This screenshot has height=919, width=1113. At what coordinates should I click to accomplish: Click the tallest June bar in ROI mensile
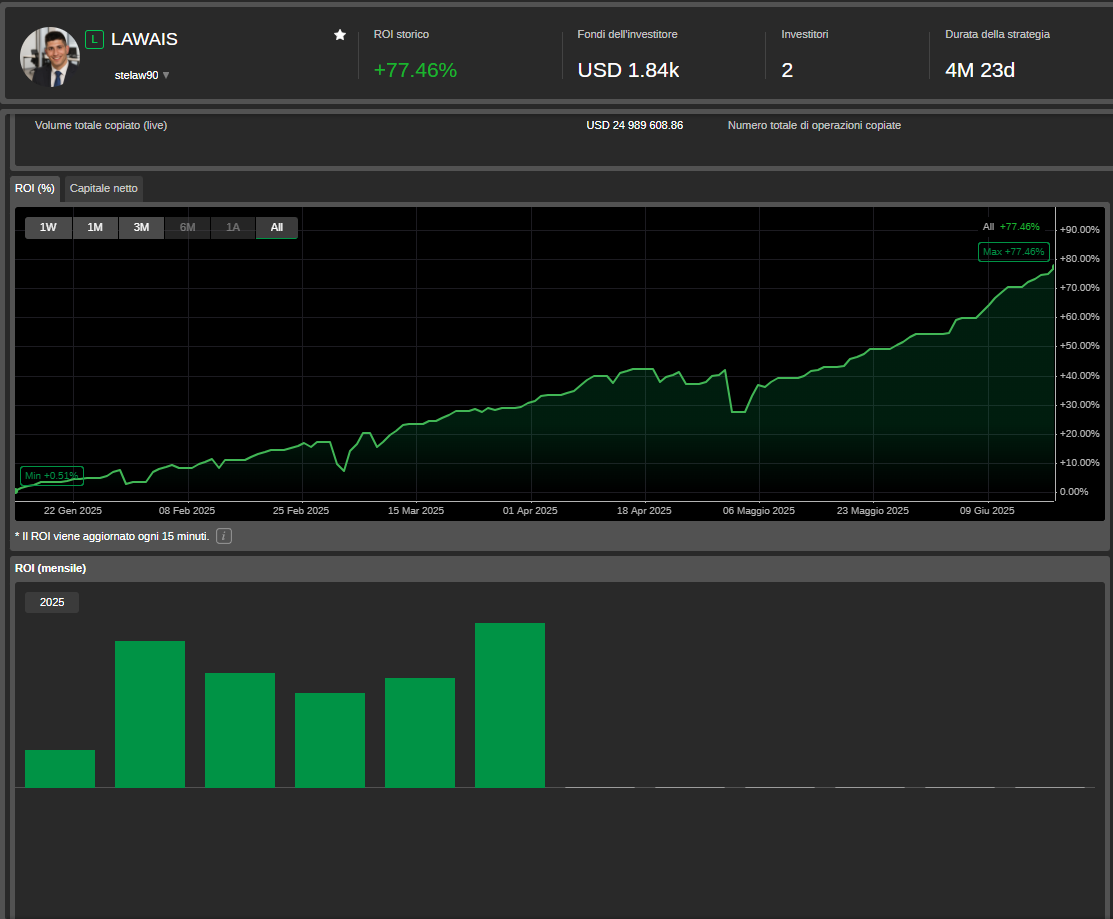(x=509, y=703)
